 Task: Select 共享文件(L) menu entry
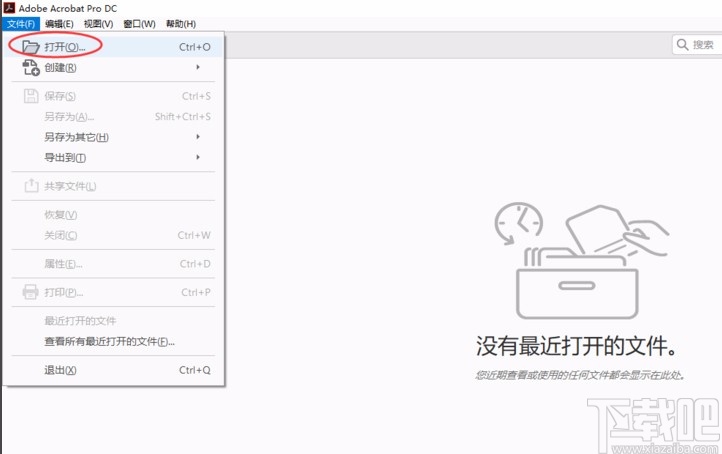click(114, 186)
